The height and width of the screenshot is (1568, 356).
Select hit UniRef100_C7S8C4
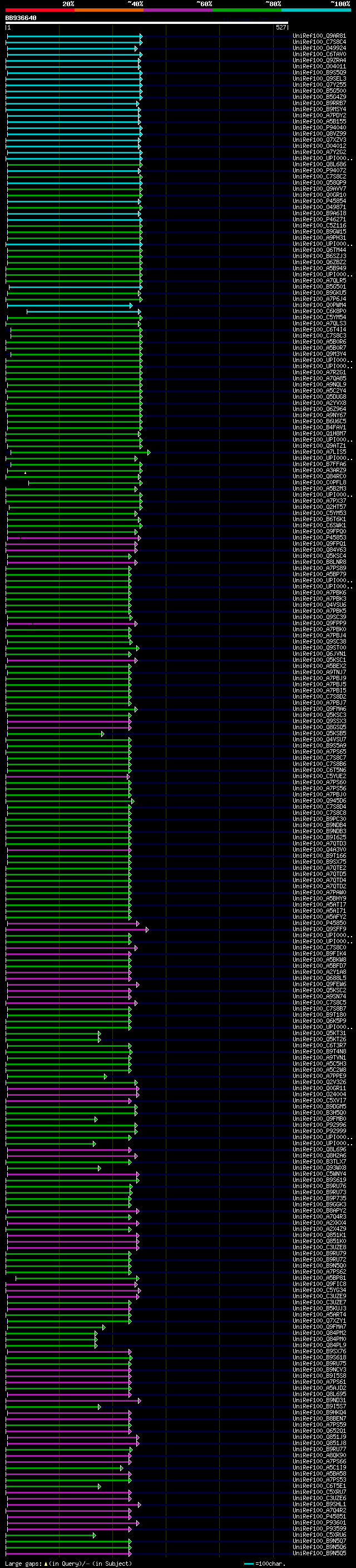click(x=319, y=42)
